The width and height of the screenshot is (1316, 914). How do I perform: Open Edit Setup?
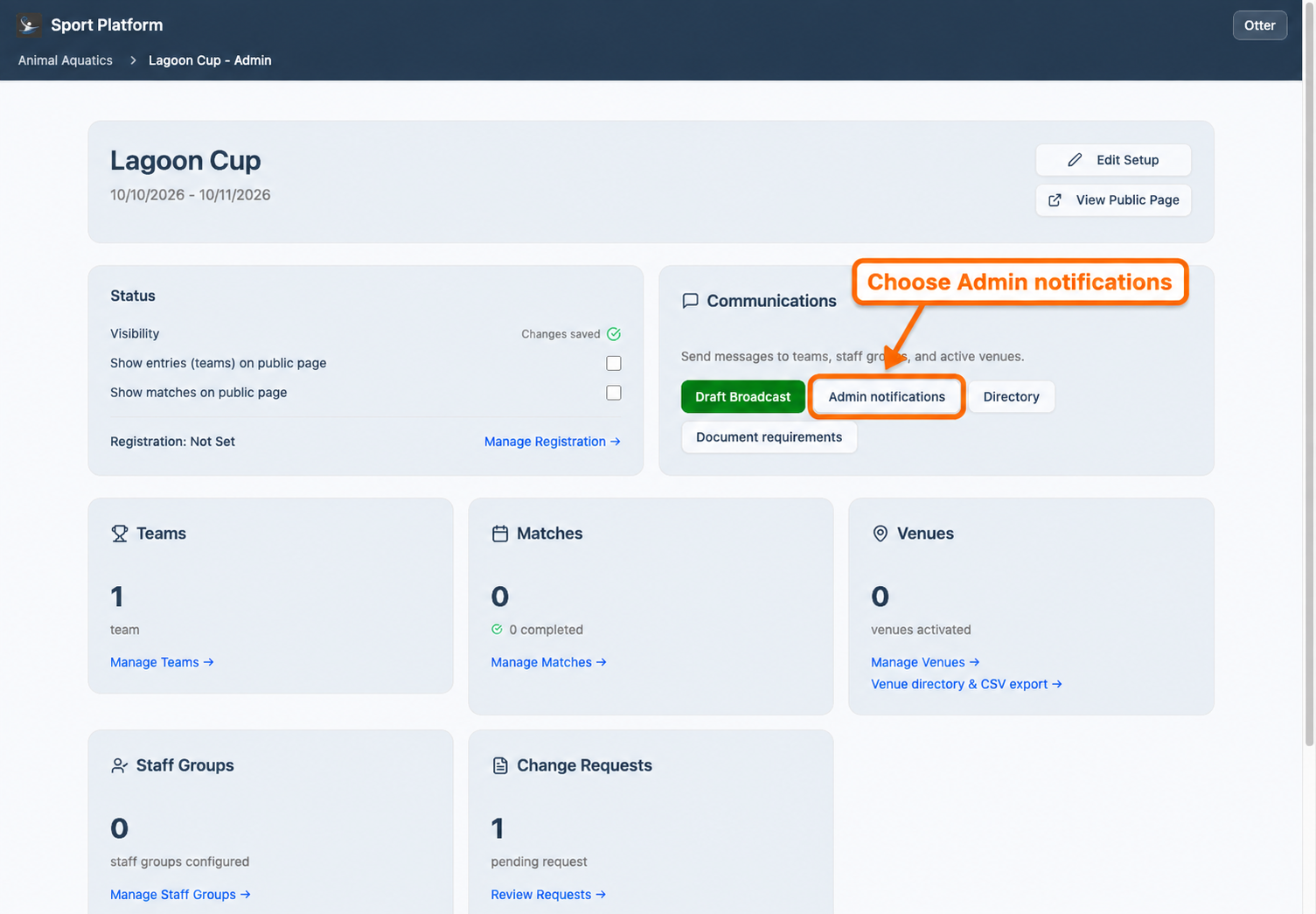(1113, 160)
